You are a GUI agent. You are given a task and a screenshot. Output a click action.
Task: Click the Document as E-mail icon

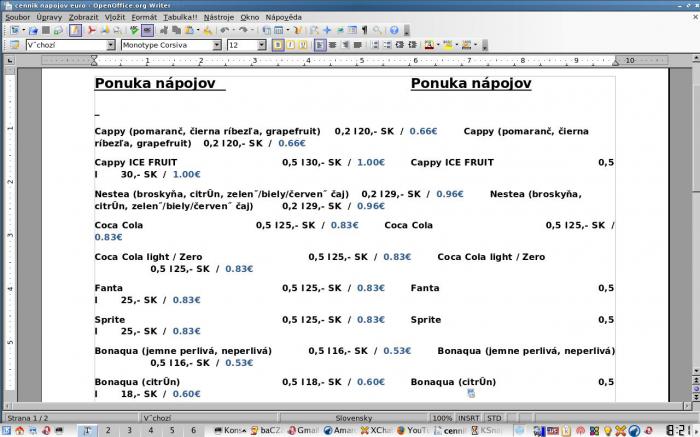[58, 30]
